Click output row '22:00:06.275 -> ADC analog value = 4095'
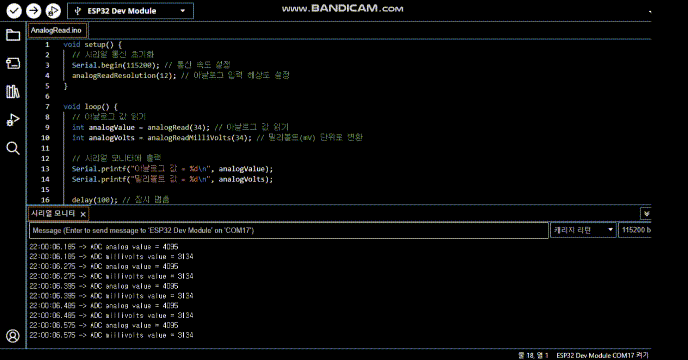 click(104, 266)
